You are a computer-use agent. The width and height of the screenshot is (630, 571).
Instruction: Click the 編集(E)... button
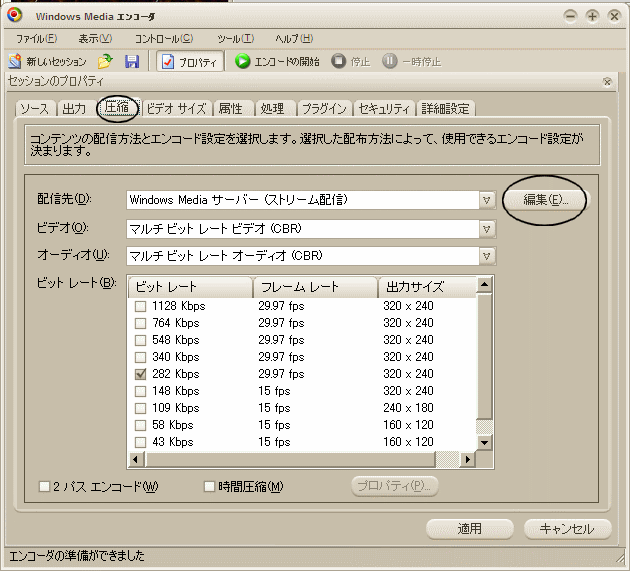point(545,200)
